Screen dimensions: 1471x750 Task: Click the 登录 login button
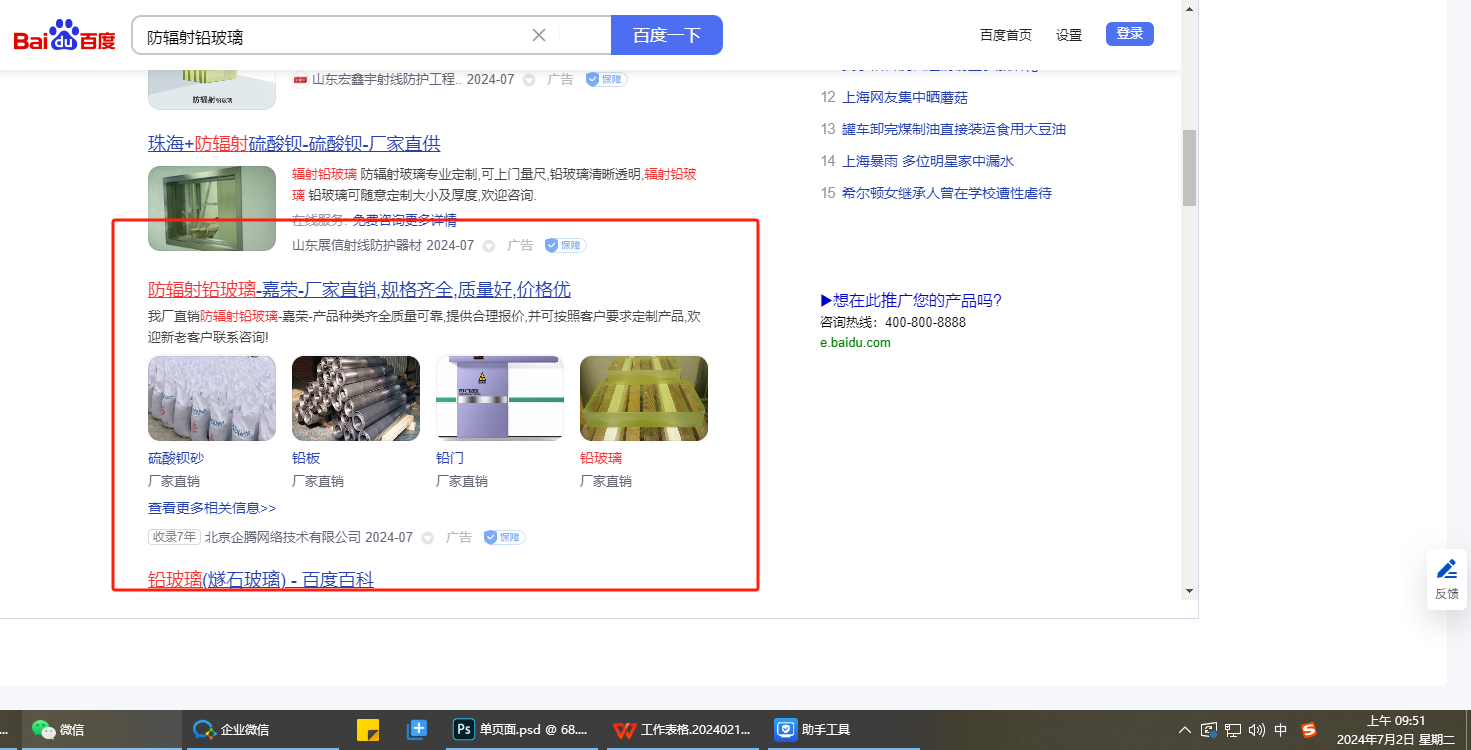1130,34
